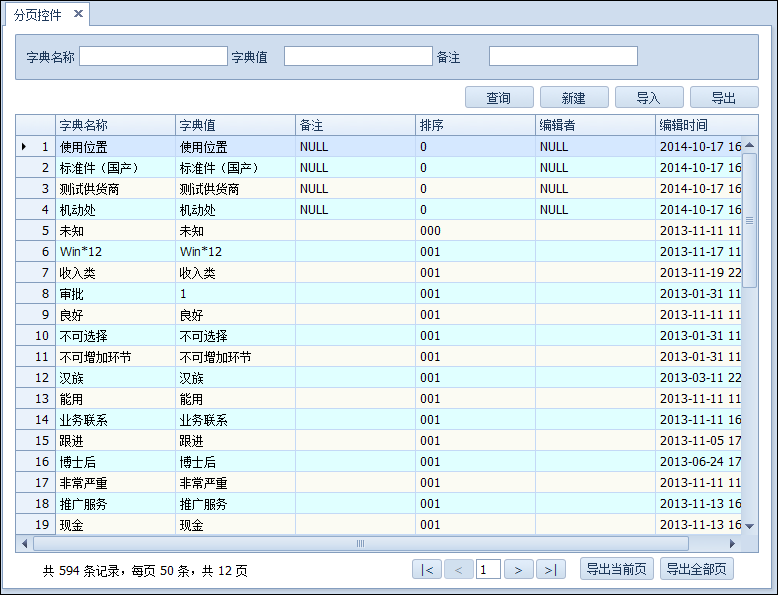Screen dimensions: 778x595
Task: Click 导出当前页 button
Action: point(617,569)
